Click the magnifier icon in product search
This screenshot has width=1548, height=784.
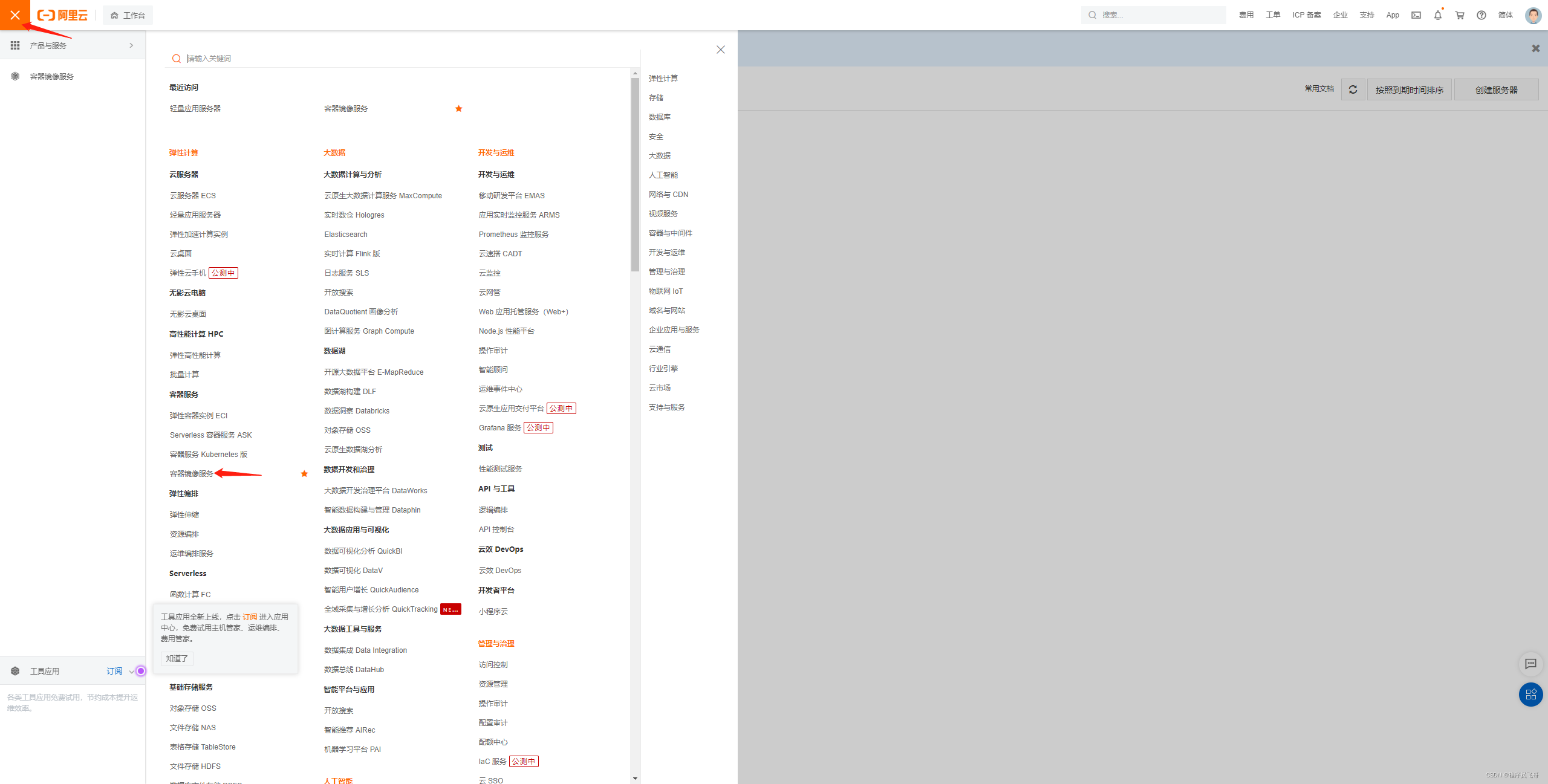coord(177,59)
